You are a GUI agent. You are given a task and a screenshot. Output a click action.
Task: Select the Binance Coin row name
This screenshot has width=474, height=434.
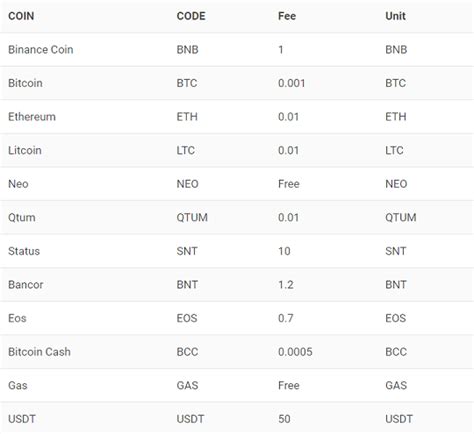pyautogui.click(x=41, y=50)
